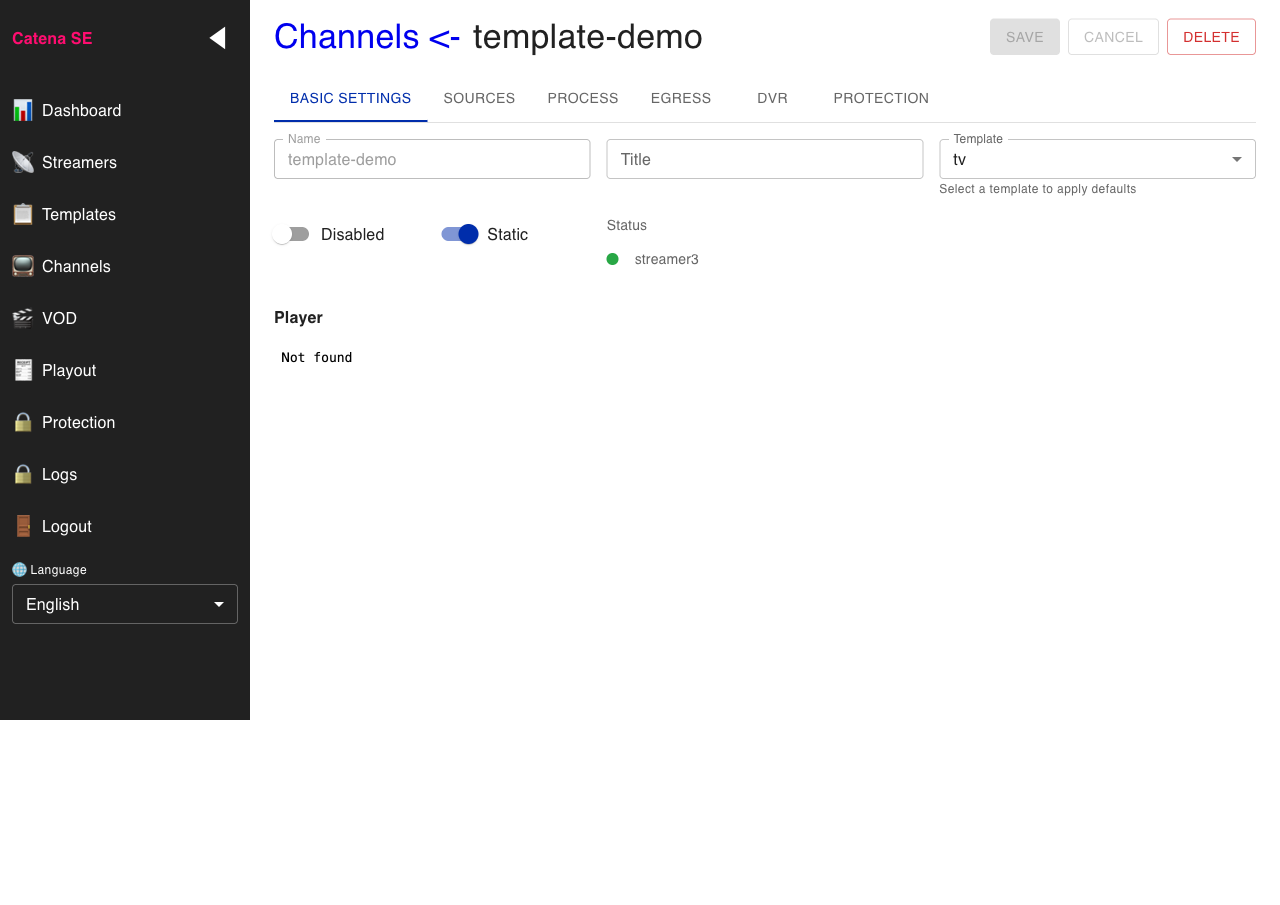This screenshot has width=1280, height=905.
Task: Turn off the Static toggle
Action: (459, 234)
